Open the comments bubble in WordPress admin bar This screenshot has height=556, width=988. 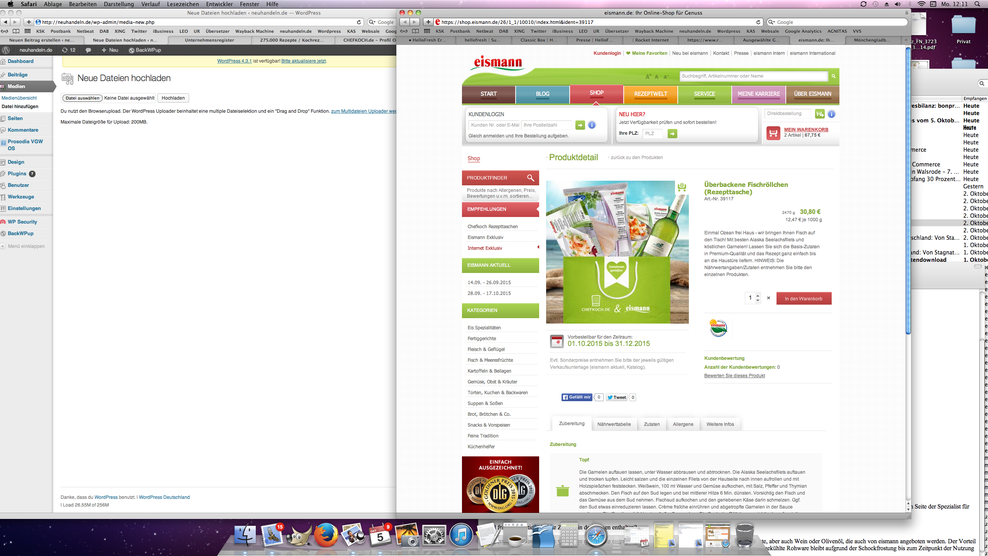coord(88,50)
